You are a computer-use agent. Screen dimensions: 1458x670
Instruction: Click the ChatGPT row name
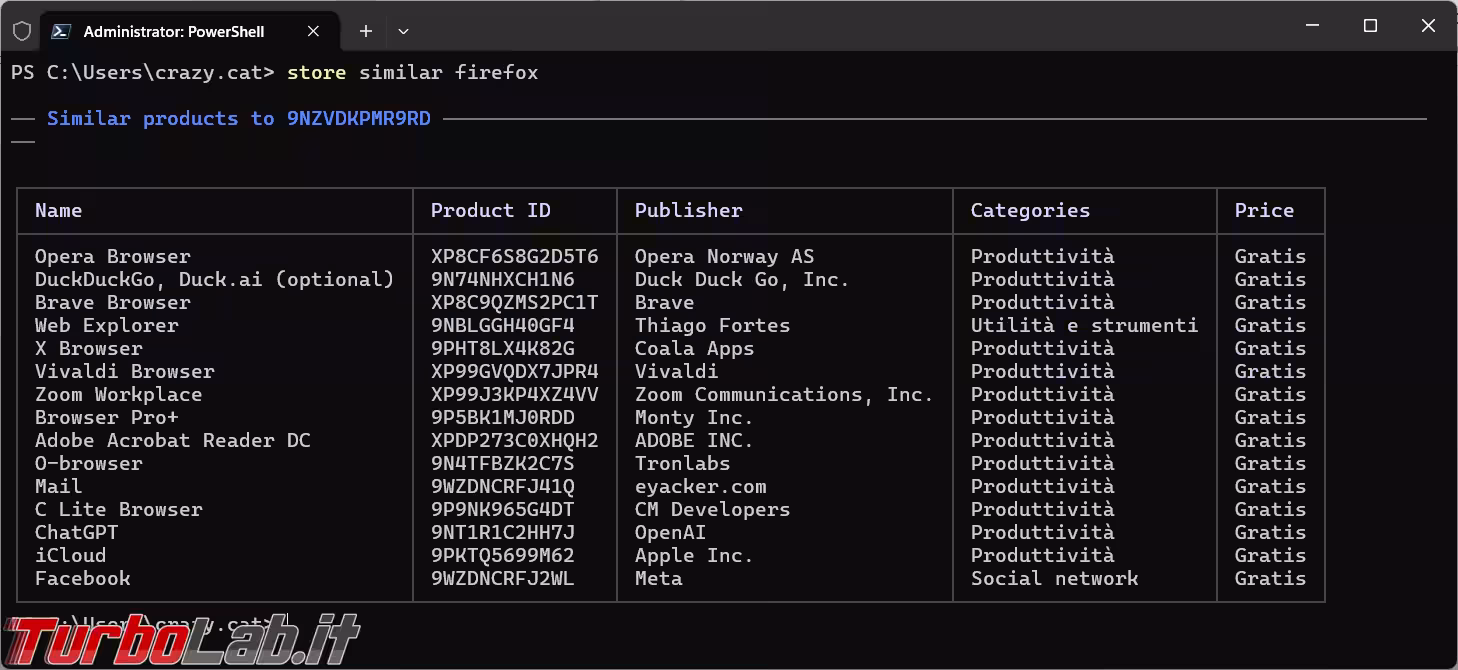(76, 532)
